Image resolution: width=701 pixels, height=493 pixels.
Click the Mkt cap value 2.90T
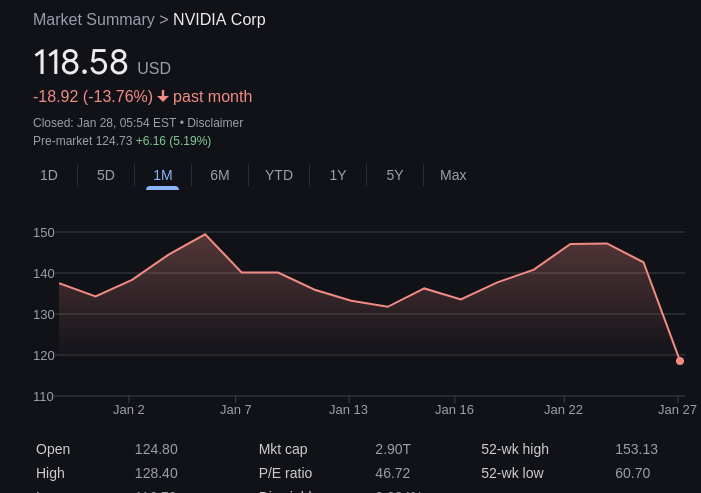[x=393, y=449]
